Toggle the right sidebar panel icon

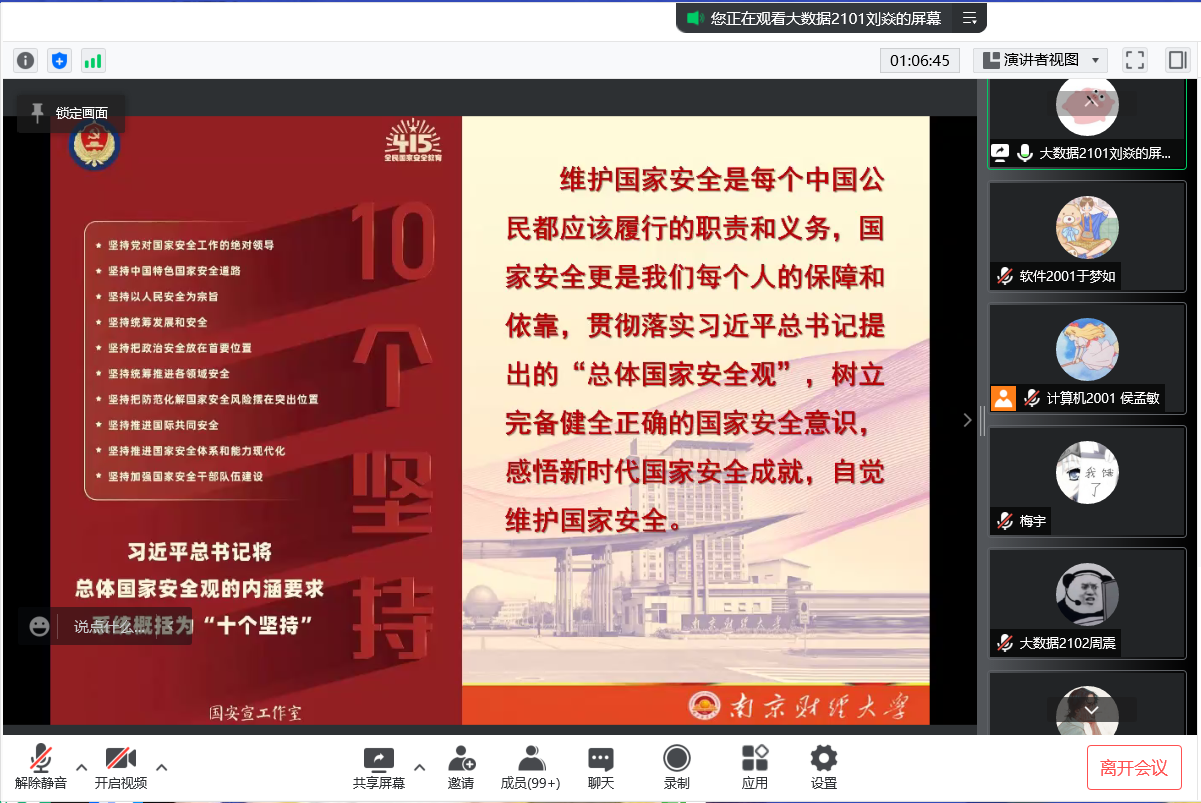point(1176,60)
